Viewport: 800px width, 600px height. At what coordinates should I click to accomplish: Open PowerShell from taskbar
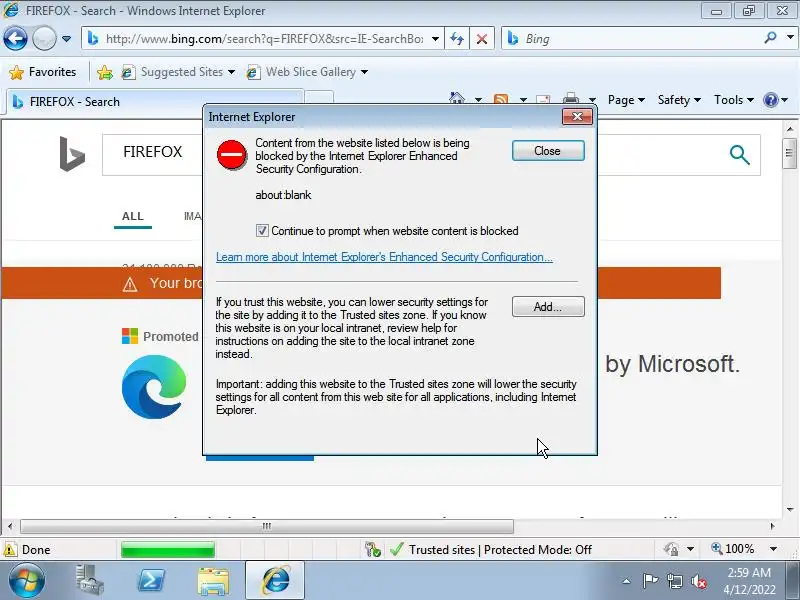tap(152, 581)
